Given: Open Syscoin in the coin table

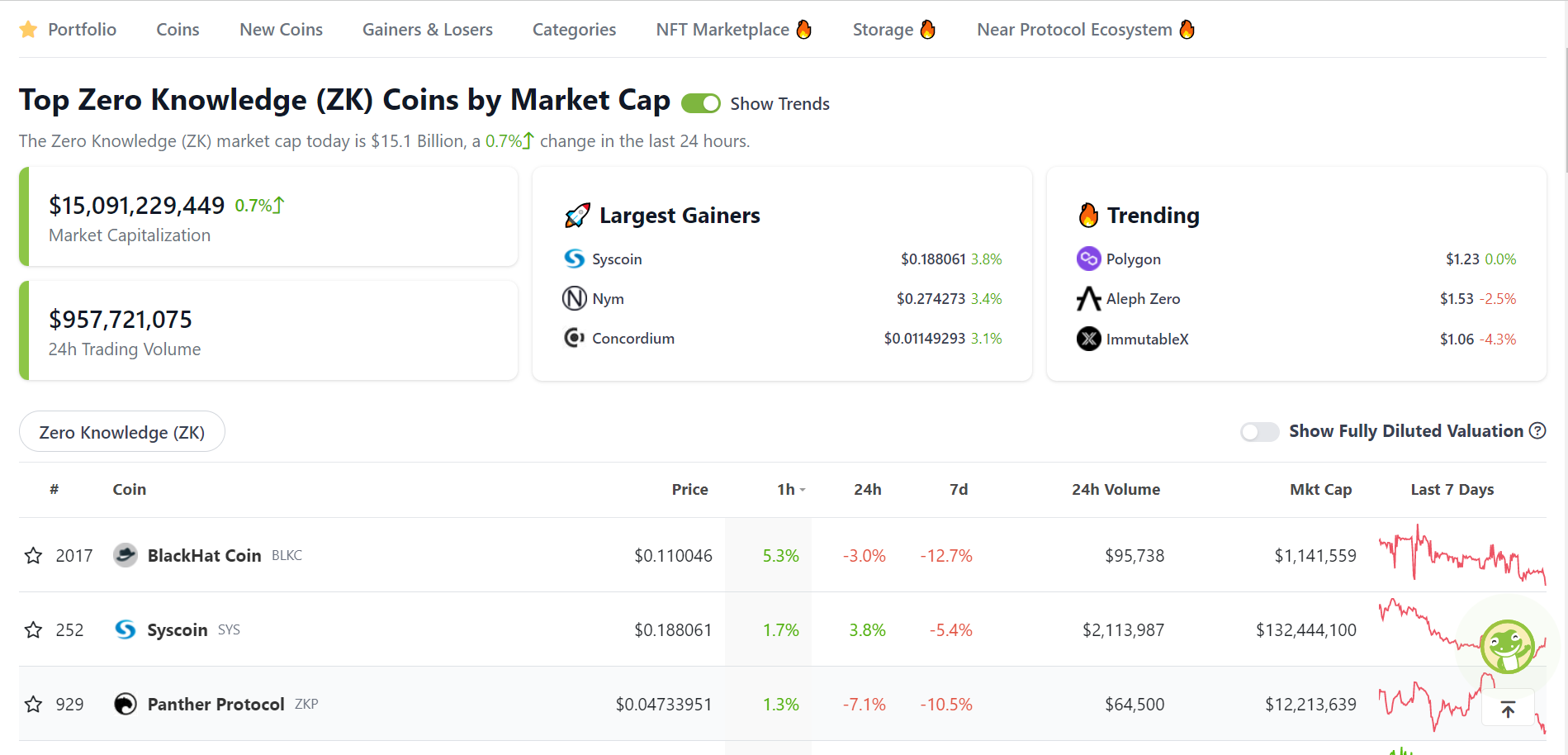Looking at the screenshot, I should (178, 630).
